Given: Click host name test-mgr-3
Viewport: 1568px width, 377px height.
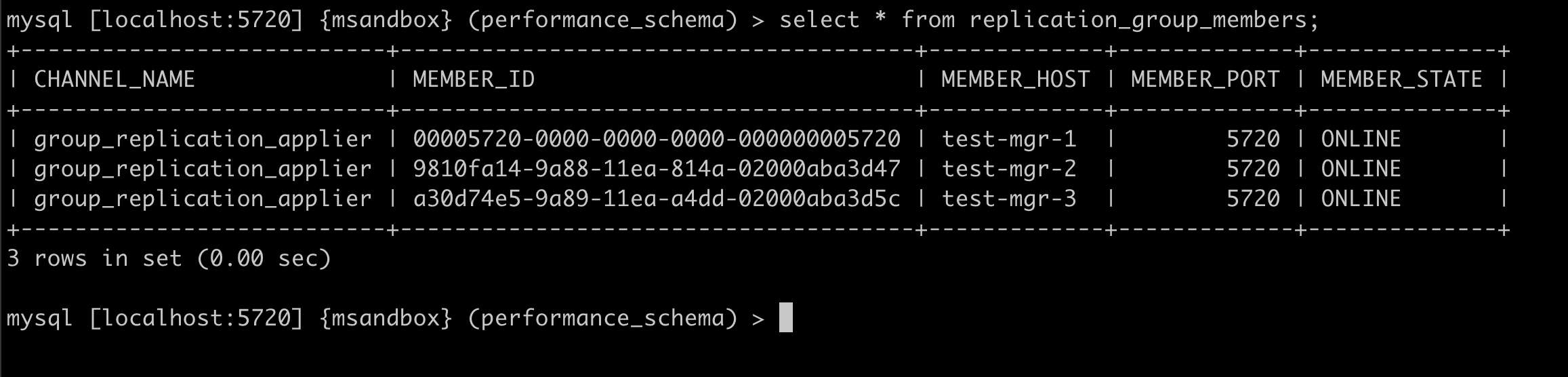Looking at the screenshot, I should point(1009,199).
